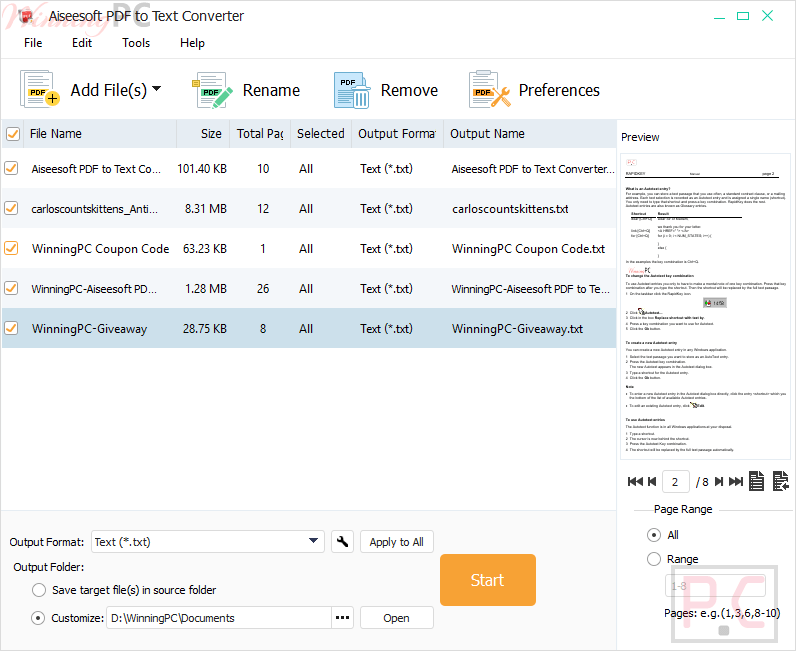Choose Save target file(s) in source folder
796x651 pixels.
[x=39, y=590]
